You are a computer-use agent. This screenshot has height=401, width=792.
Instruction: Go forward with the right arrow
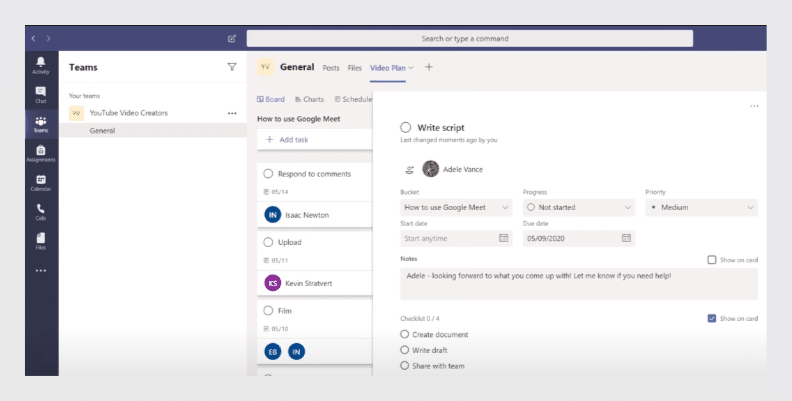(48, 38)
